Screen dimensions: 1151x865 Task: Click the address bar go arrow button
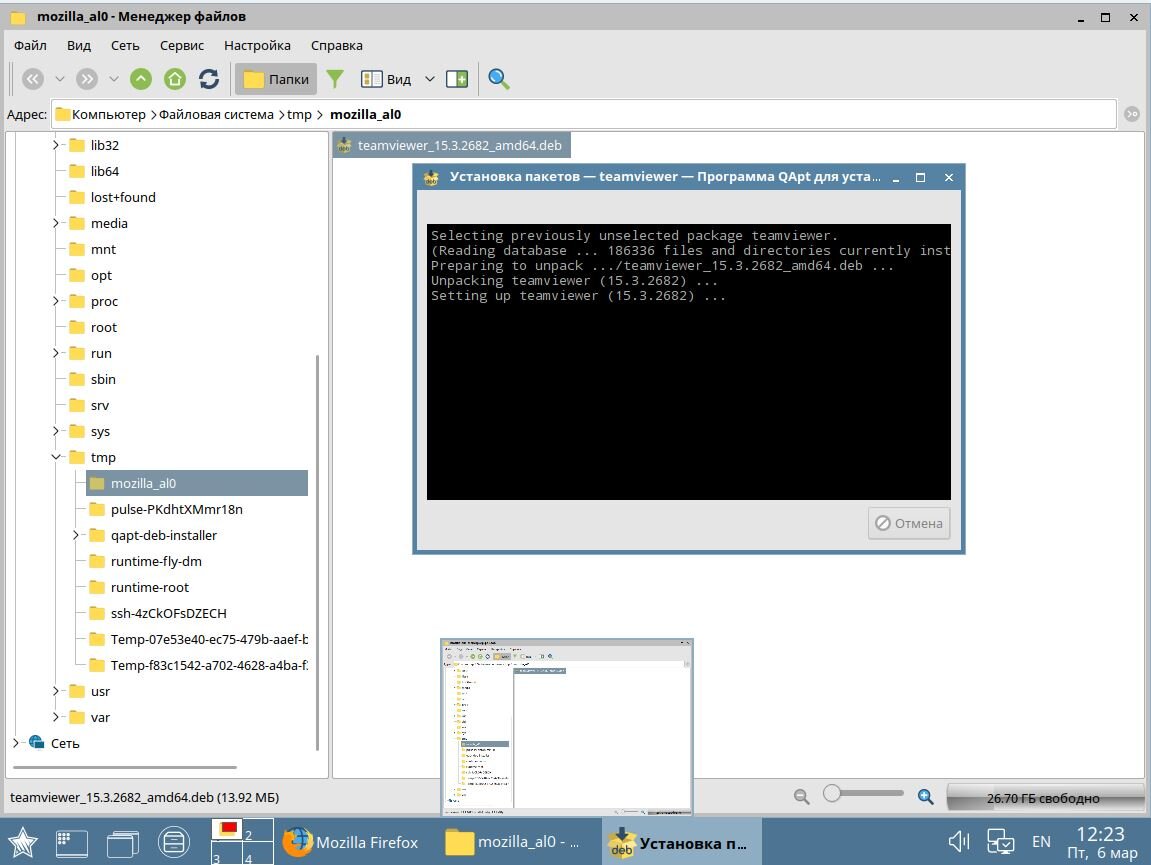pos(1132,115)
